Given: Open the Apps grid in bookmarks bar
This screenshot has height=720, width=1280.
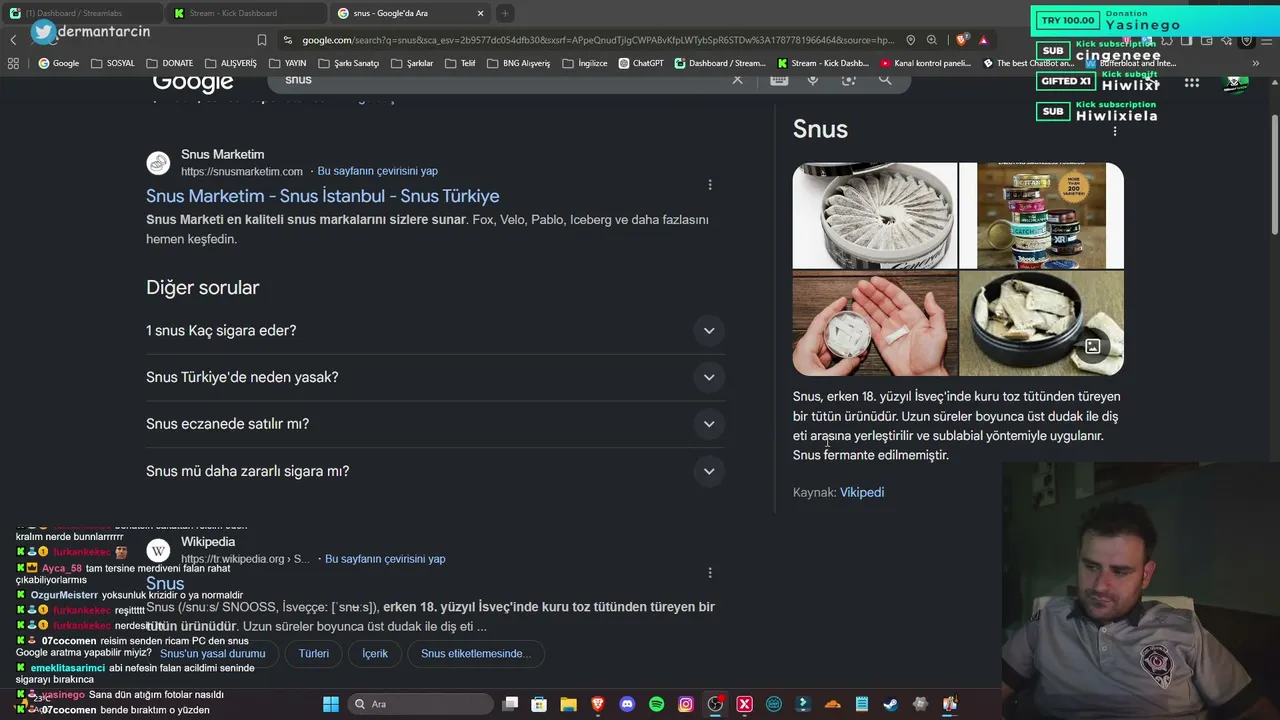Looking at the screenshot, I should (x=13, y=63).
